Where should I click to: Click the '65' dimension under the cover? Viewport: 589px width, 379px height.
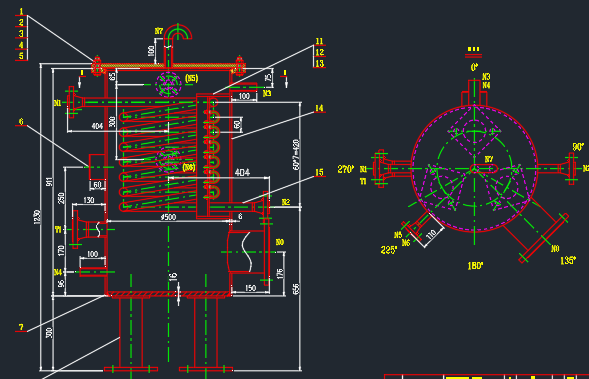pos(112,76)
